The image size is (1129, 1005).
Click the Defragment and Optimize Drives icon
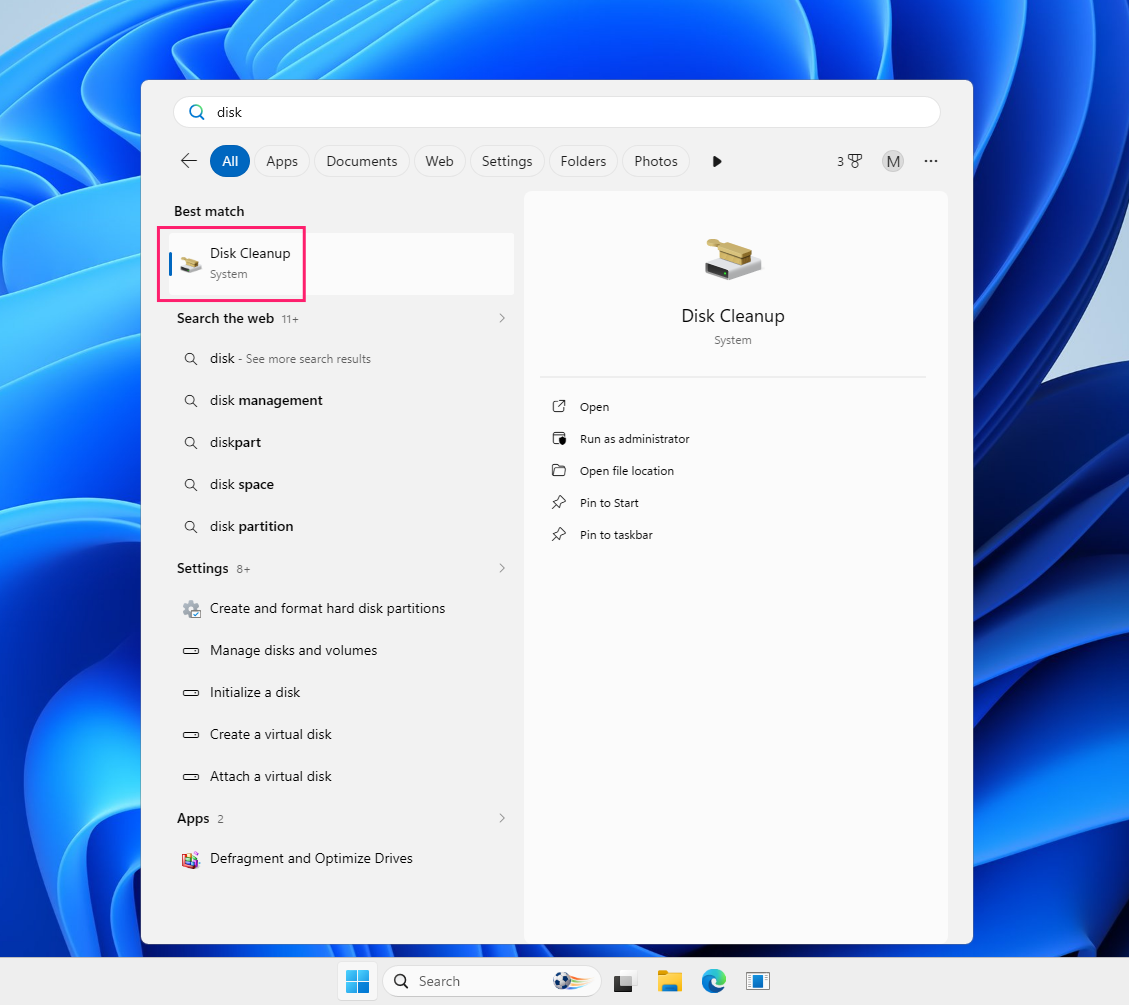pos(190,859)
